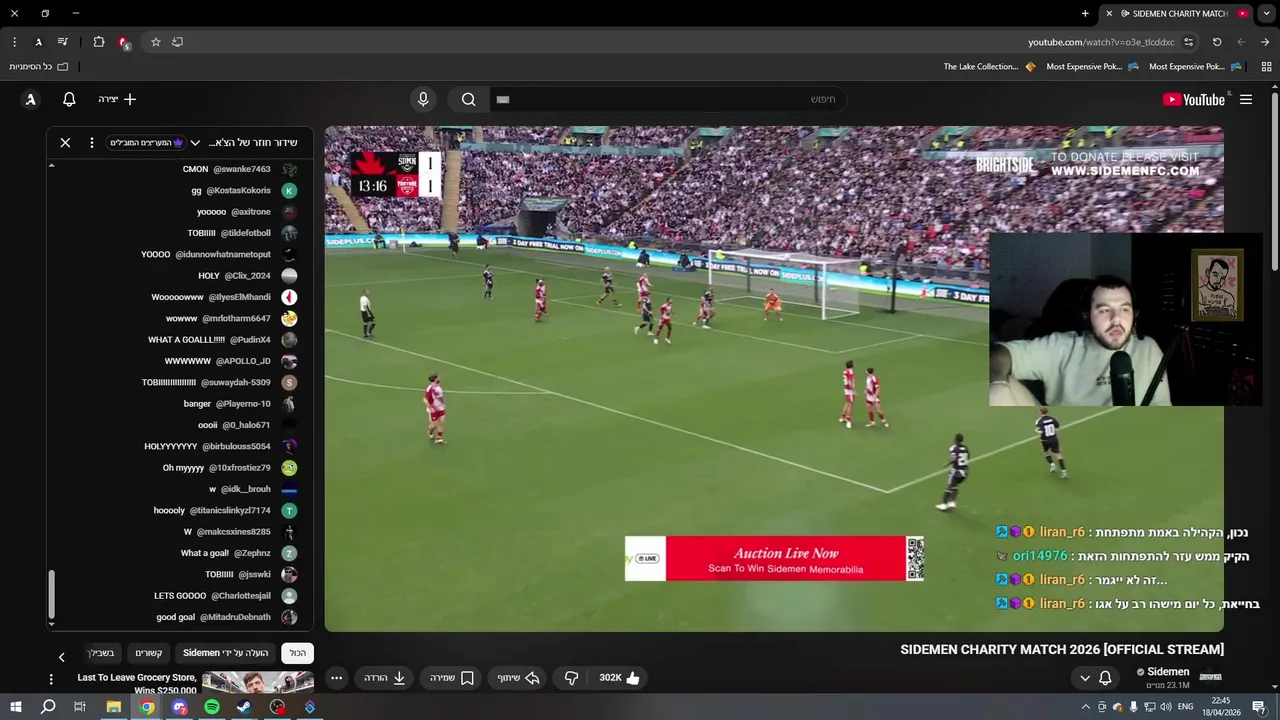The image size is (1280, 720).
Task: Open the all bookmarks folder
Action: pyautogui.click(x=39, y=67)
